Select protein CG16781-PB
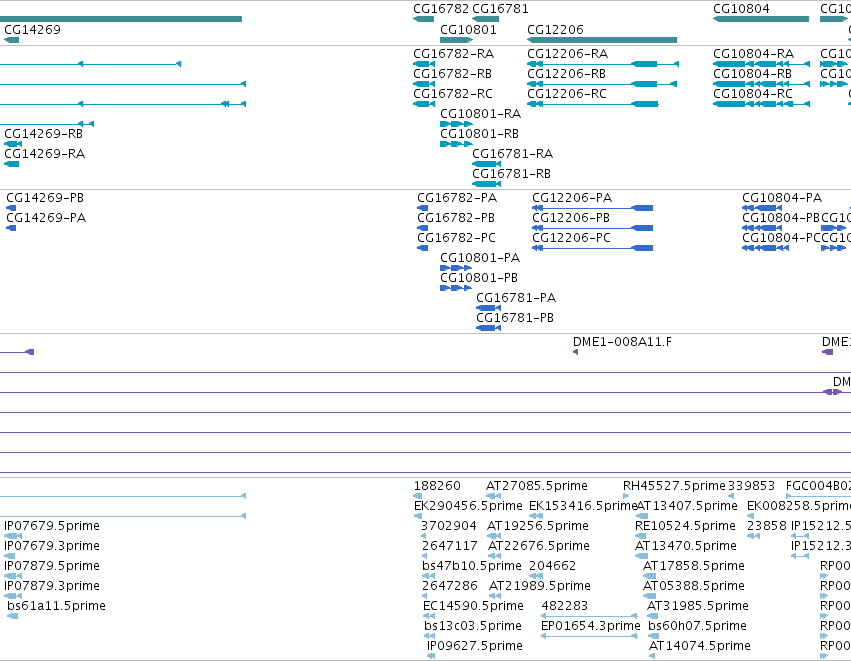 tap(515, 318)
